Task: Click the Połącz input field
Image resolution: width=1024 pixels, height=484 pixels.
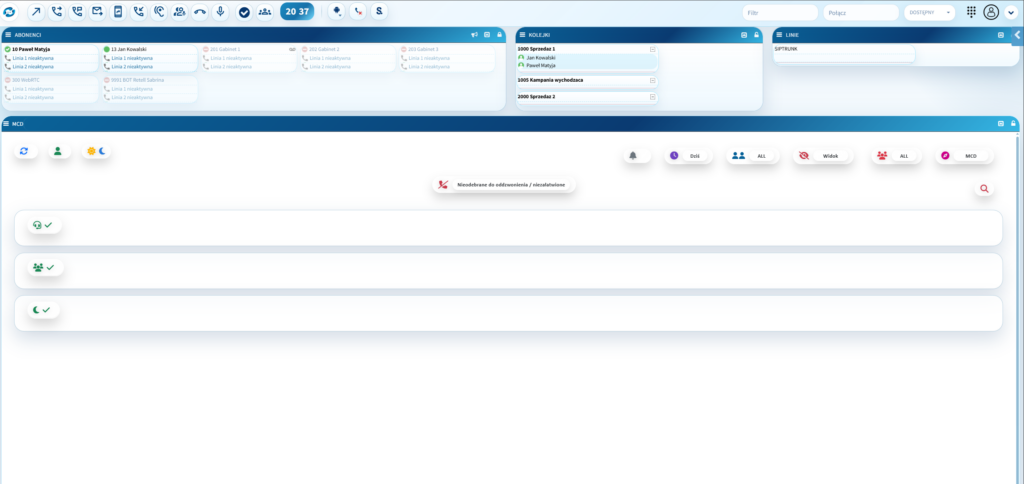Action: 861,12
